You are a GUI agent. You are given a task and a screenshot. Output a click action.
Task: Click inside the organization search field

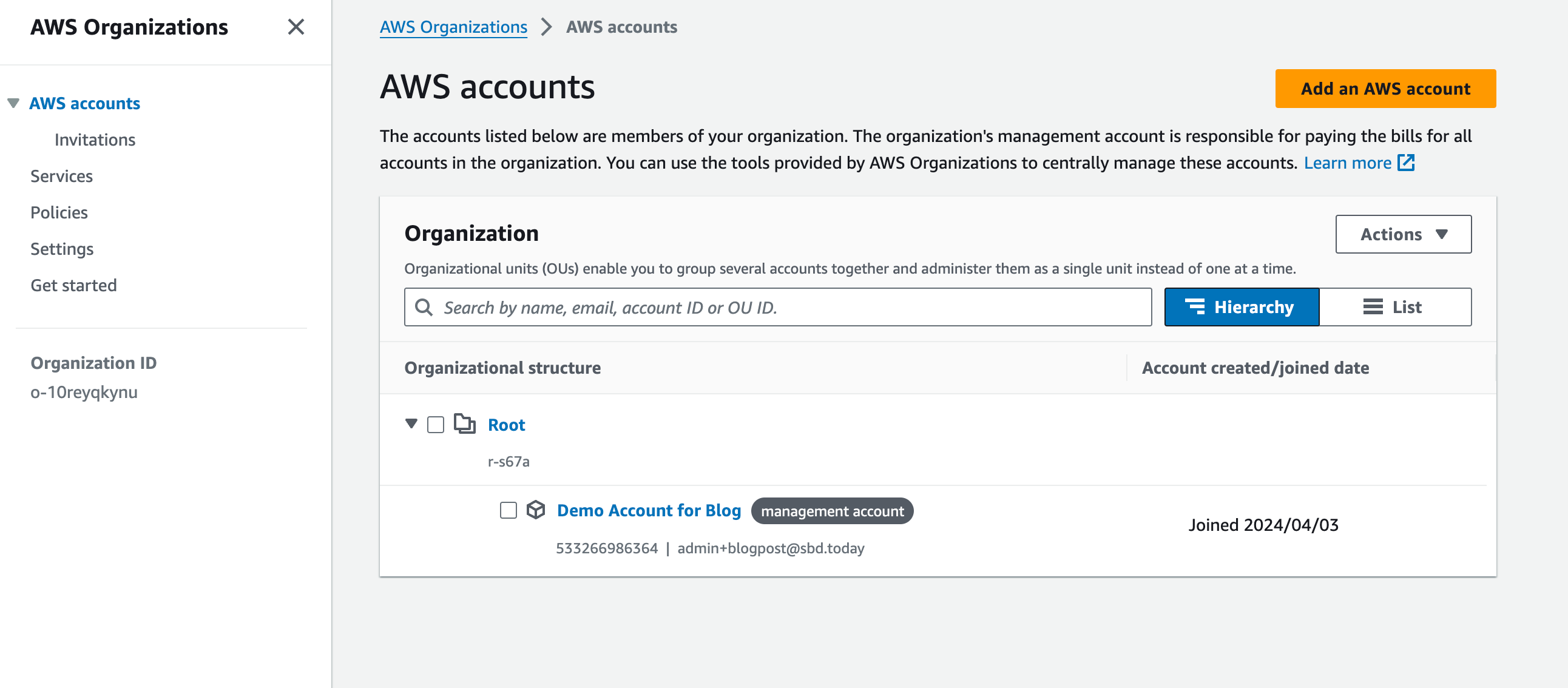click(731, 308)
